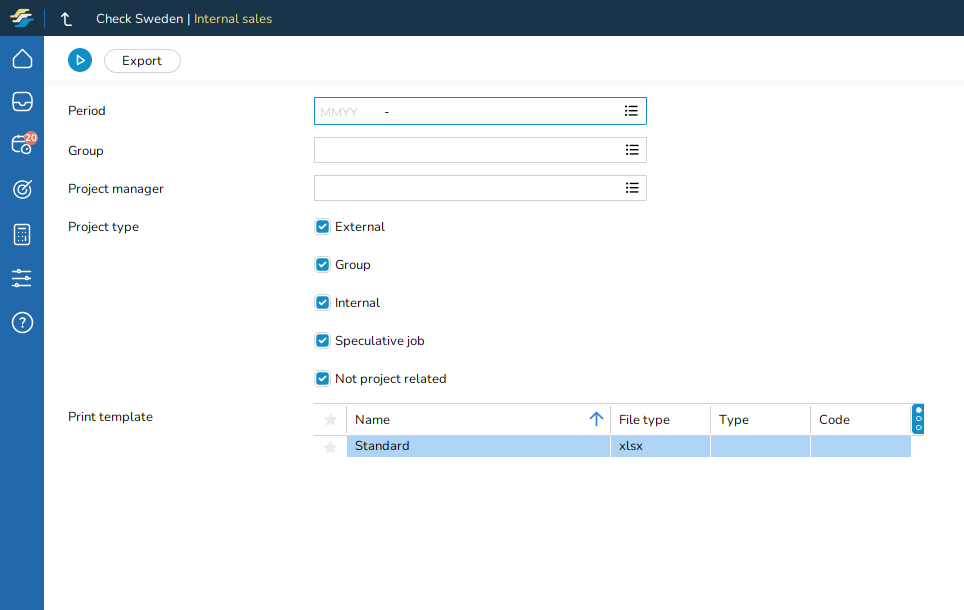The width and height of the screenshot is (964, 610).
Task: Click the Home icon in sidebar
Action: (x=22, y=59)
